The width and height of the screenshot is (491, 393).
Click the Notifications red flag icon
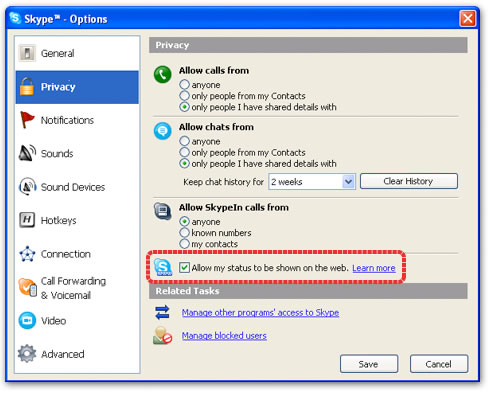coord(27,120)
